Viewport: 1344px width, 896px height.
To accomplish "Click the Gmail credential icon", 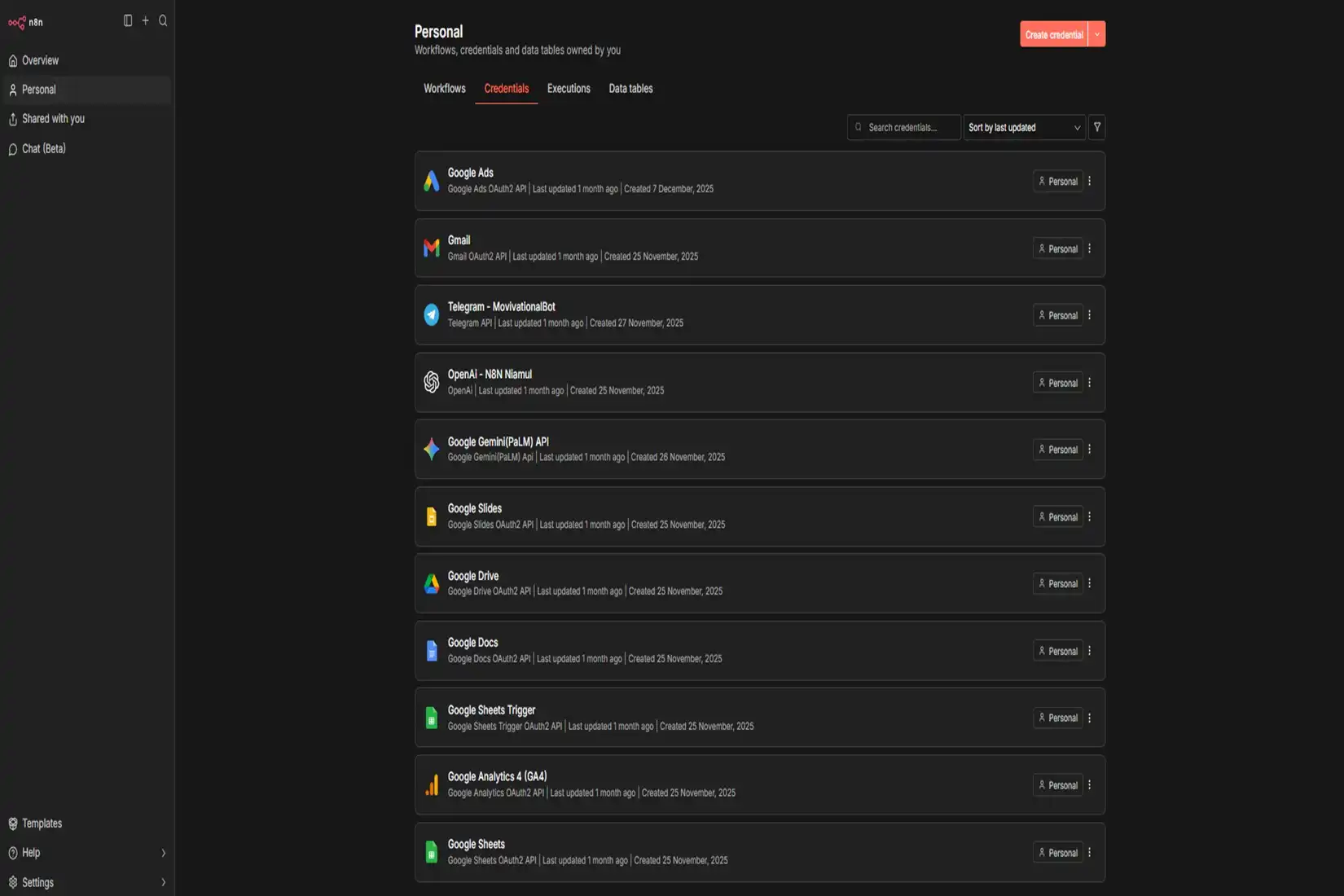I will 431,248.
